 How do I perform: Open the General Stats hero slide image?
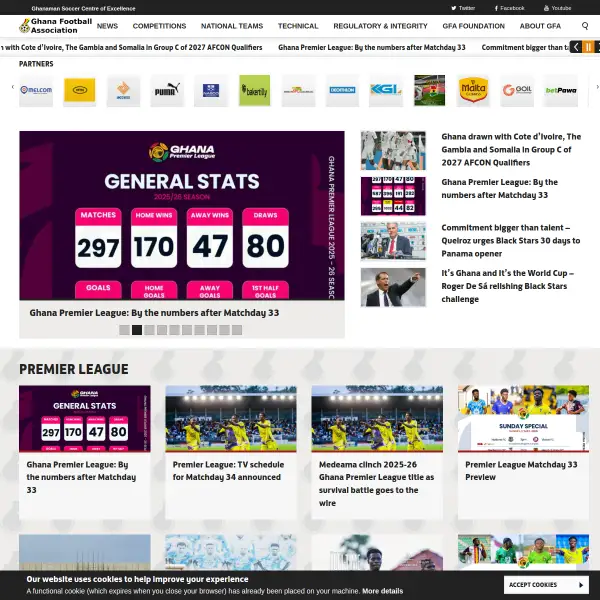pos(182,215)
